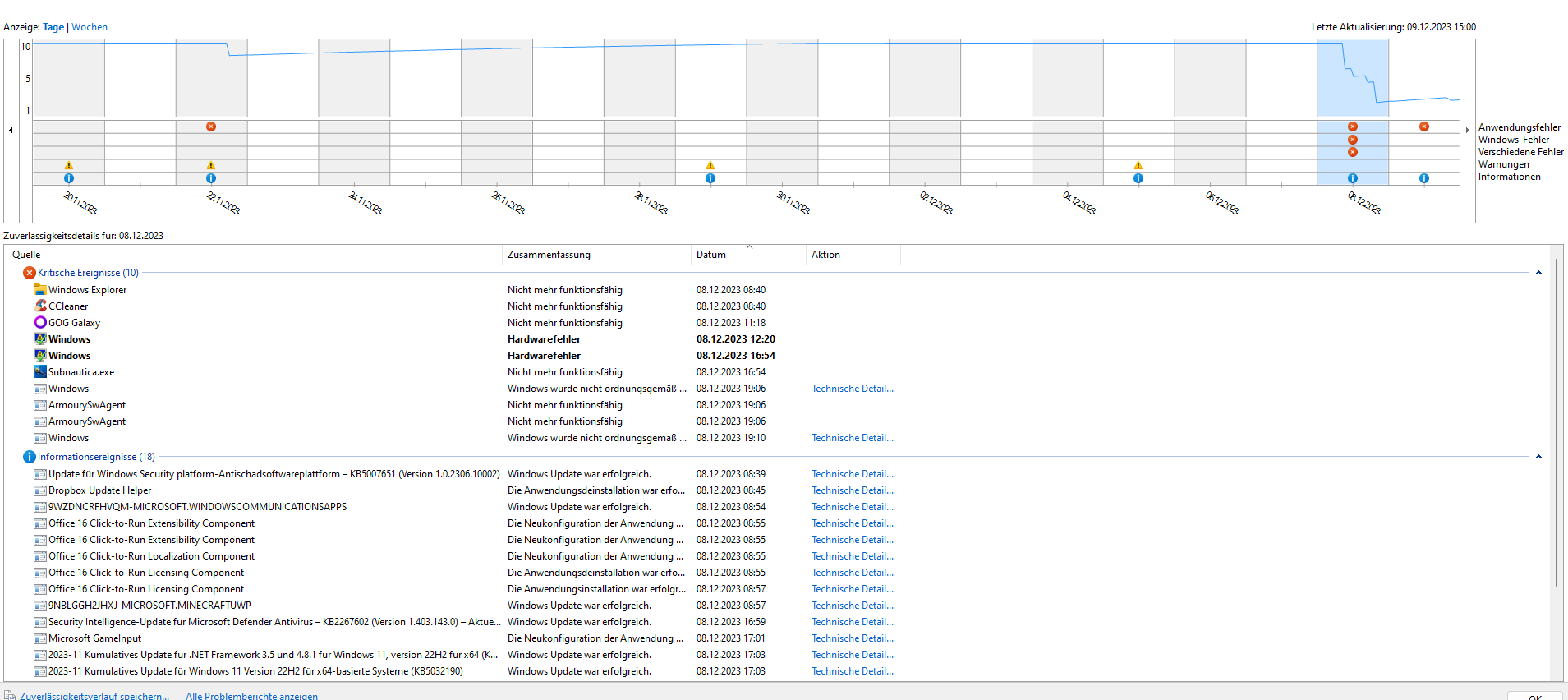Click the Subnautica.exe icon

(40, 371)
